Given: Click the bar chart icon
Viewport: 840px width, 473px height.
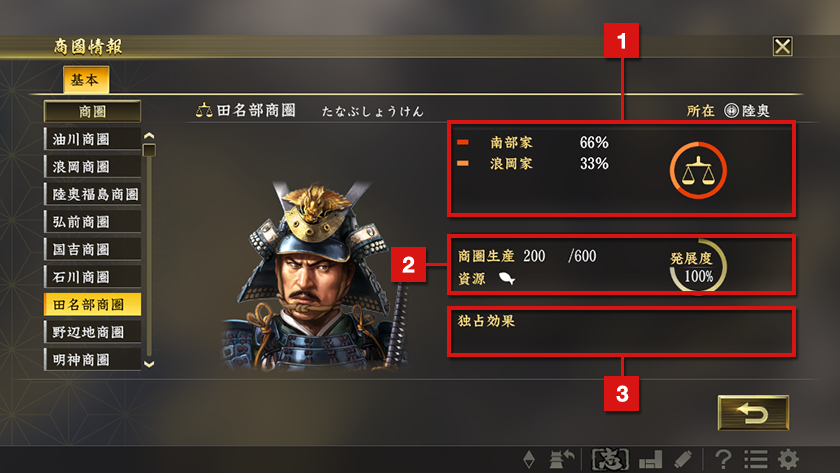Looking at the screenshot, I should pos(651,459).
